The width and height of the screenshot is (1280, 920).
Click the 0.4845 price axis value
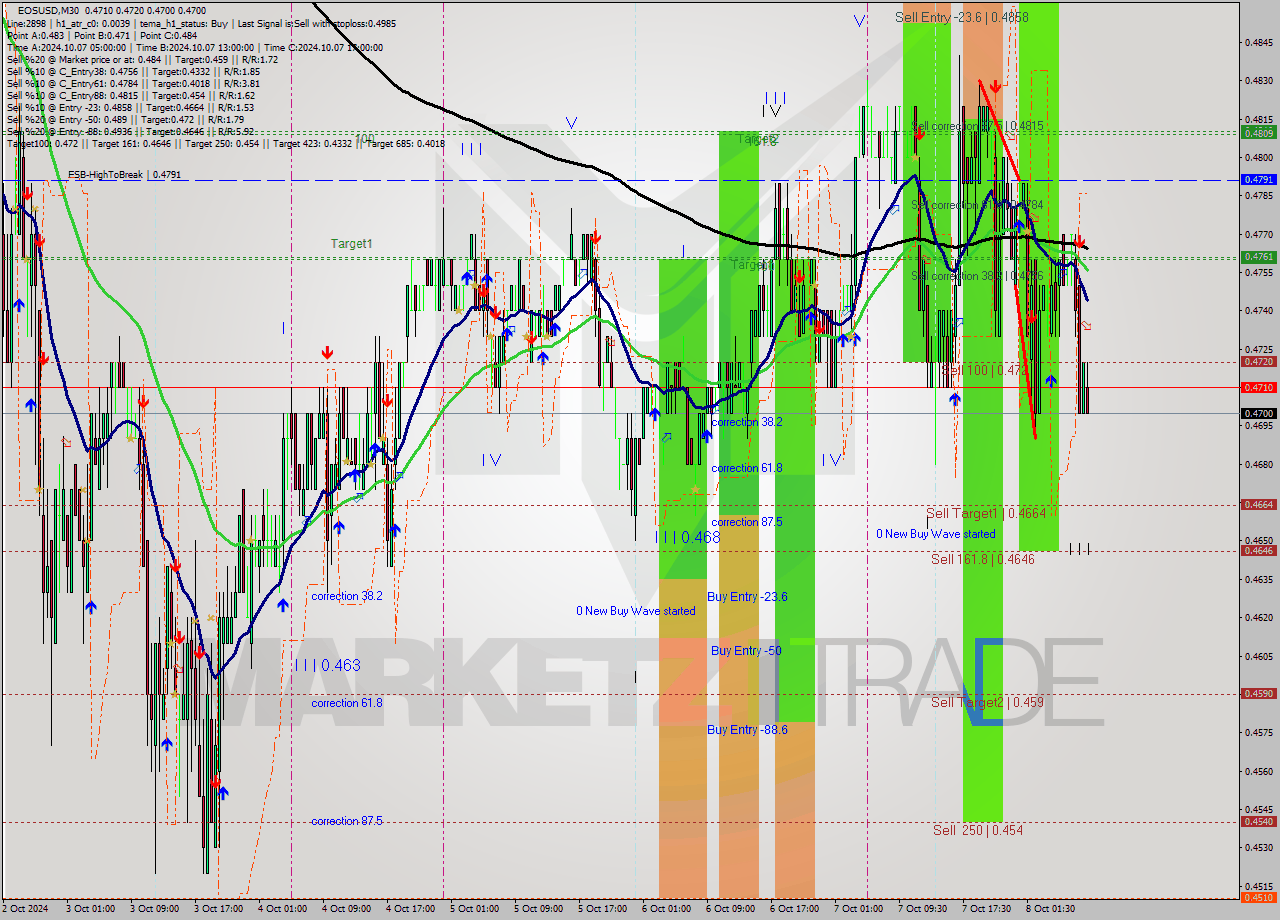[x=1258, y=42]
